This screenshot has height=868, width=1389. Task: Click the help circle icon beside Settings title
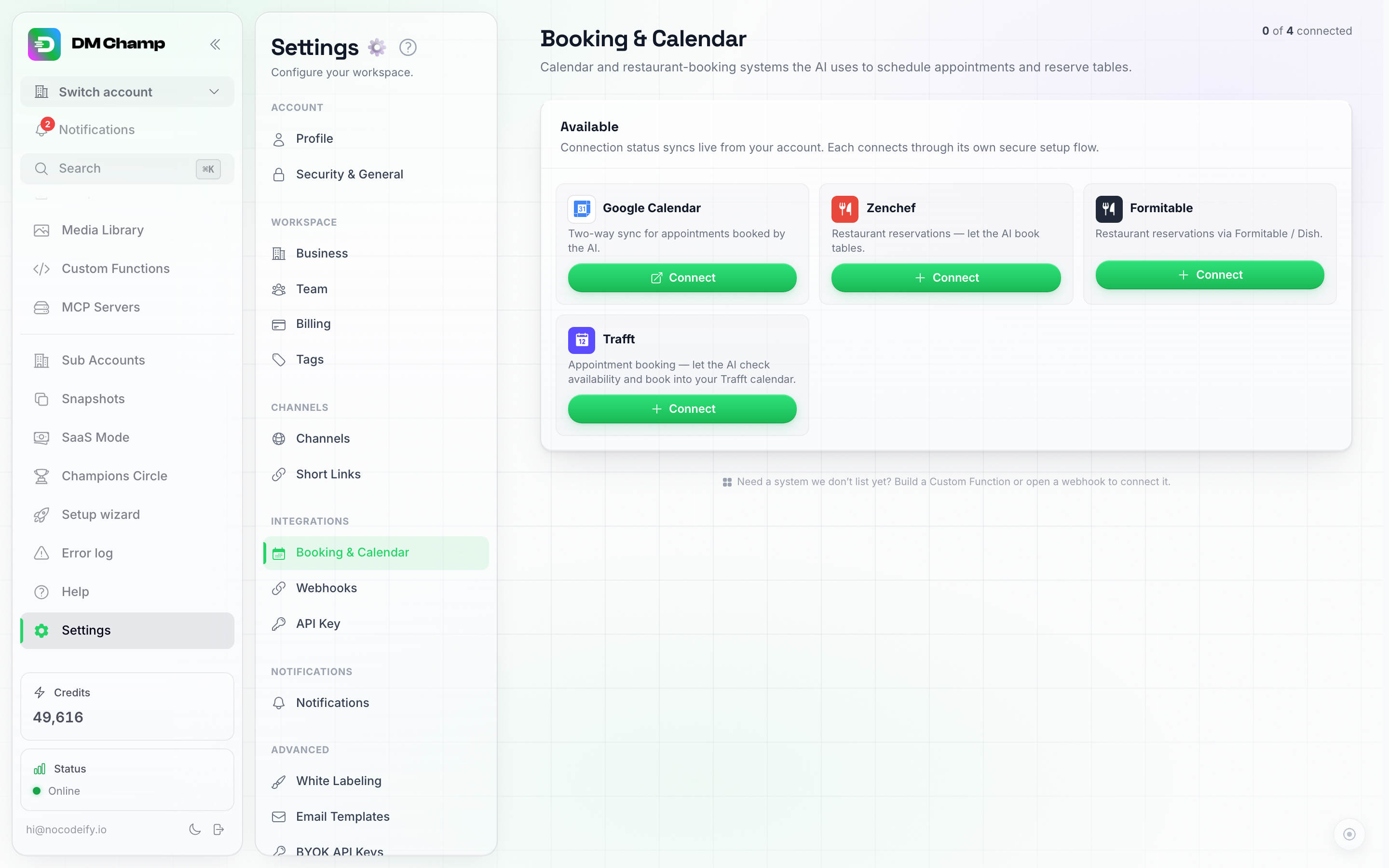[408, 47]
